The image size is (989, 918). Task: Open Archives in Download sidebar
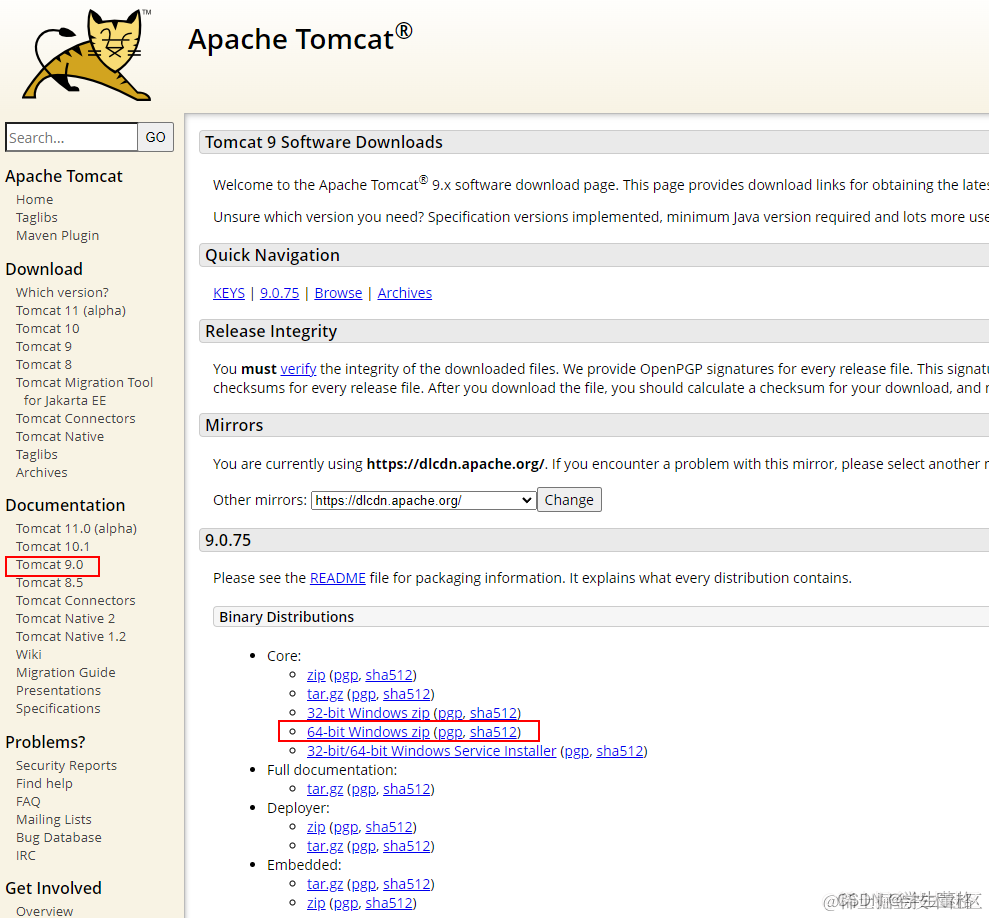pos(42,472)
